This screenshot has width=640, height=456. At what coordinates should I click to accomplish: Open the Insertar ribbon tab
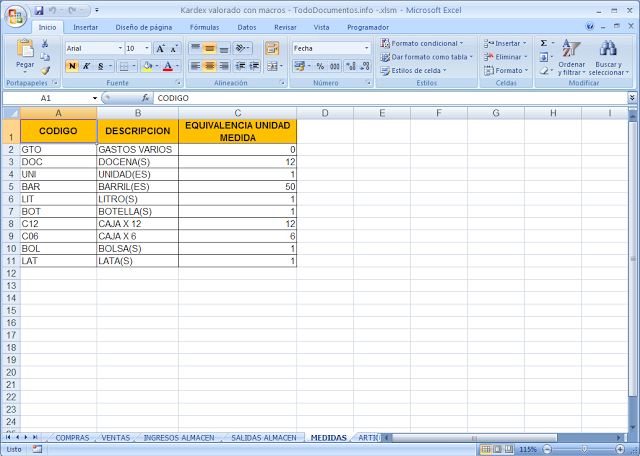click(85, 27)
